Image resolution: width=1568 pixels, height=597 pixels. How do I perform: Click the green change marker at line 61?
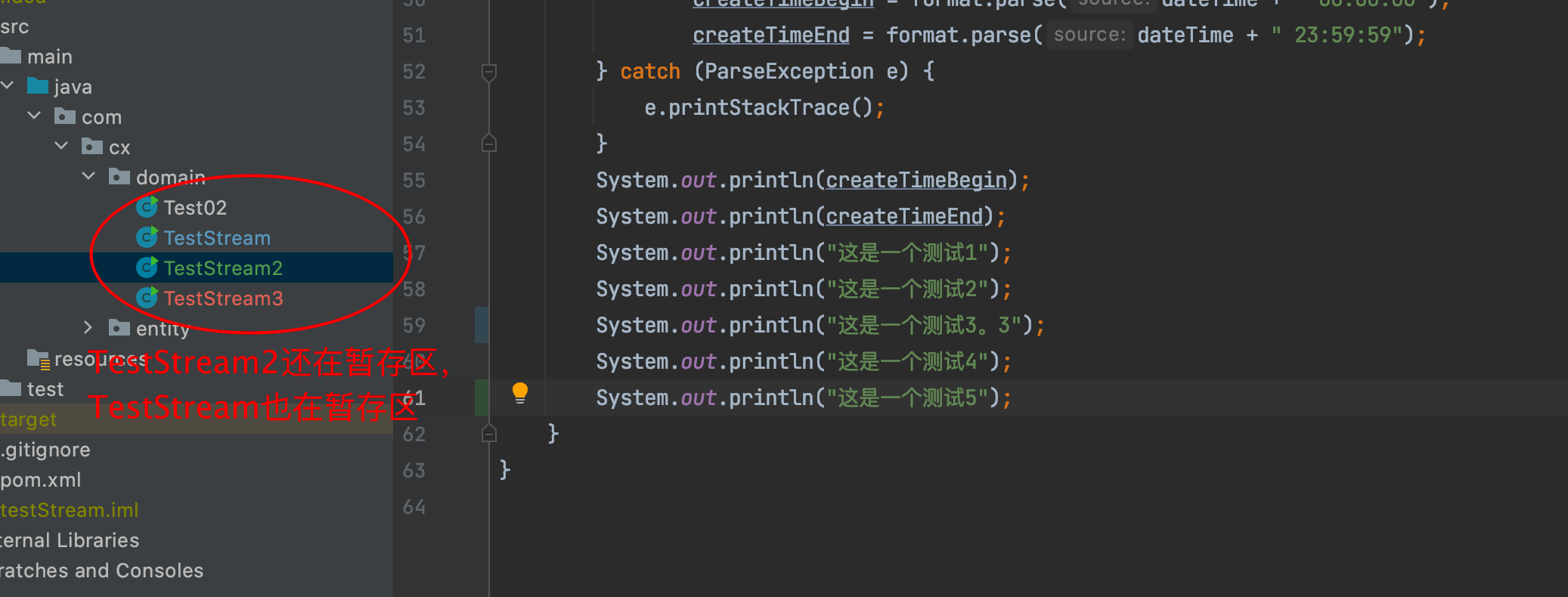(x=482, y=397)
